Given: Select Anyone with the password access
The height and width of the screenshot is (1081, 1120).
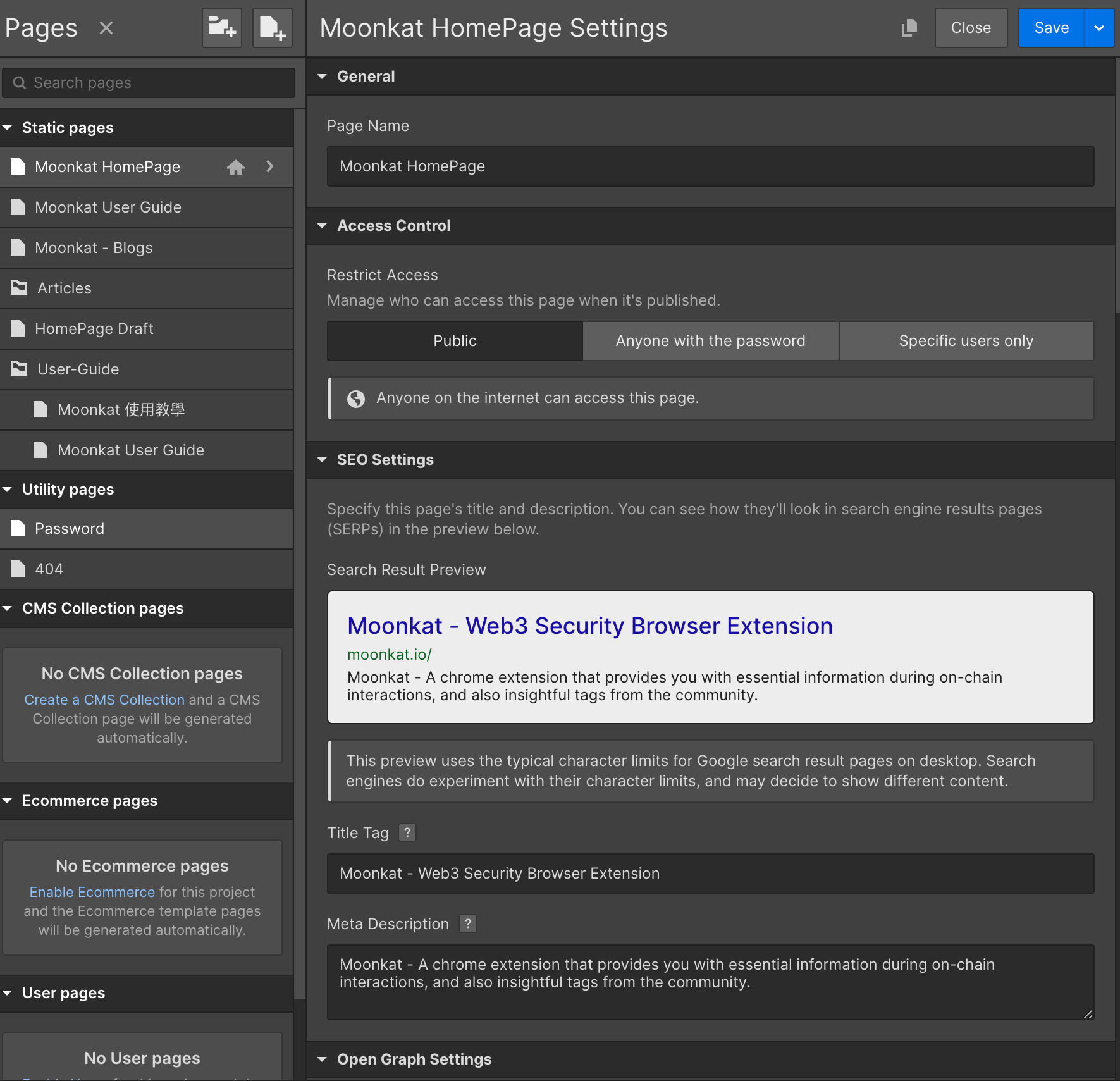Looking at the screenshot, I should click(711, 341).
